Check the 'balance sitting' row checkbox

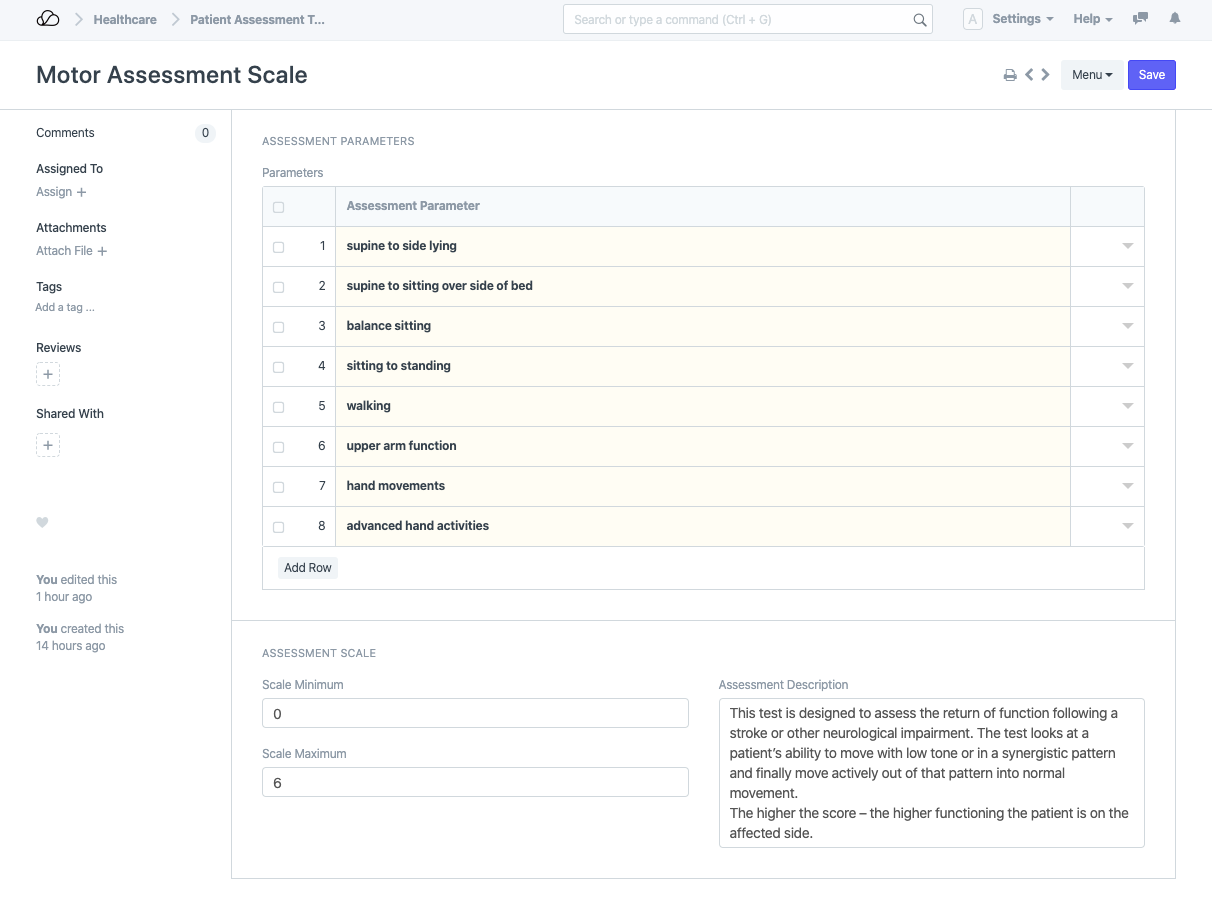tap(278, 327)
